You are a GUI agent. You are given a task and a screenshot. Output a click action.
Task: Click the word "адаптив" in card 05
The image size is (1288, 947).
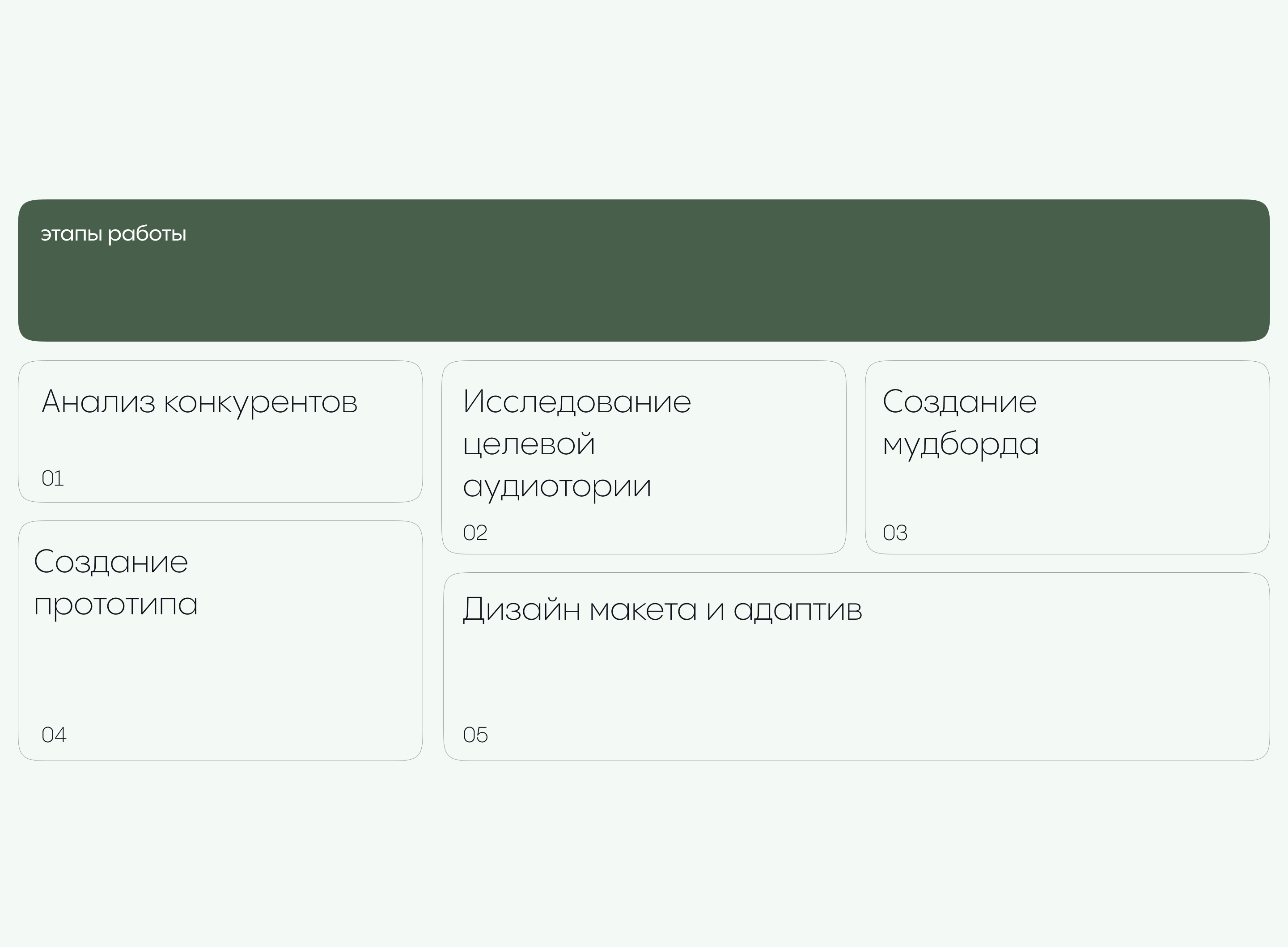coord(797,610)
